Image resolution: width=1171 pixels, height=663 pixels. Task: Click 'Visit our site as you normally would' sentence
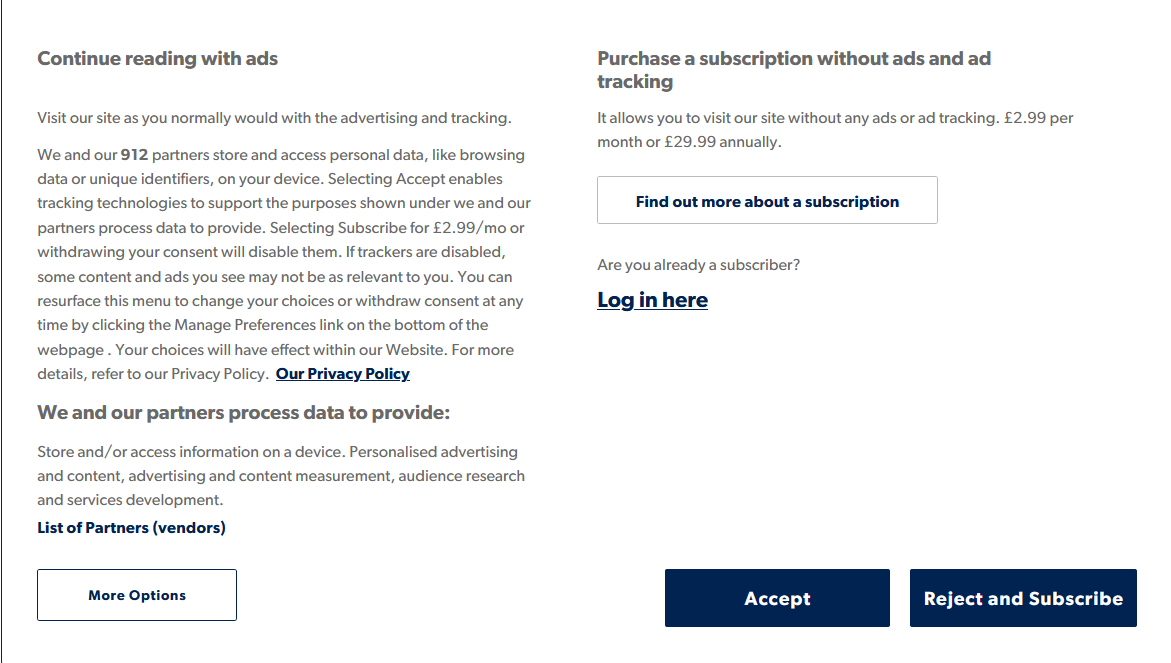pos(273,118)
